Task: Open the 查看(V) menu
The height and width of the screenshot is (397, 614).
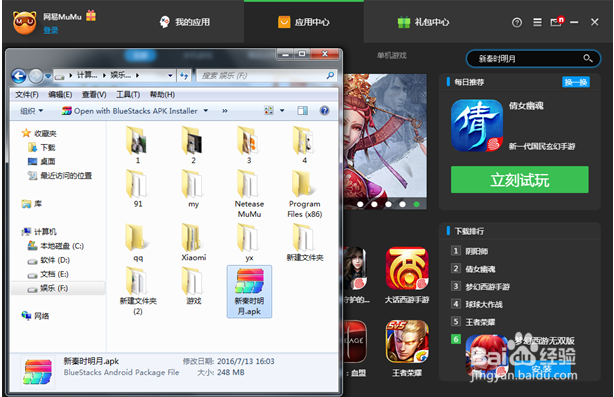Action: 94,94
